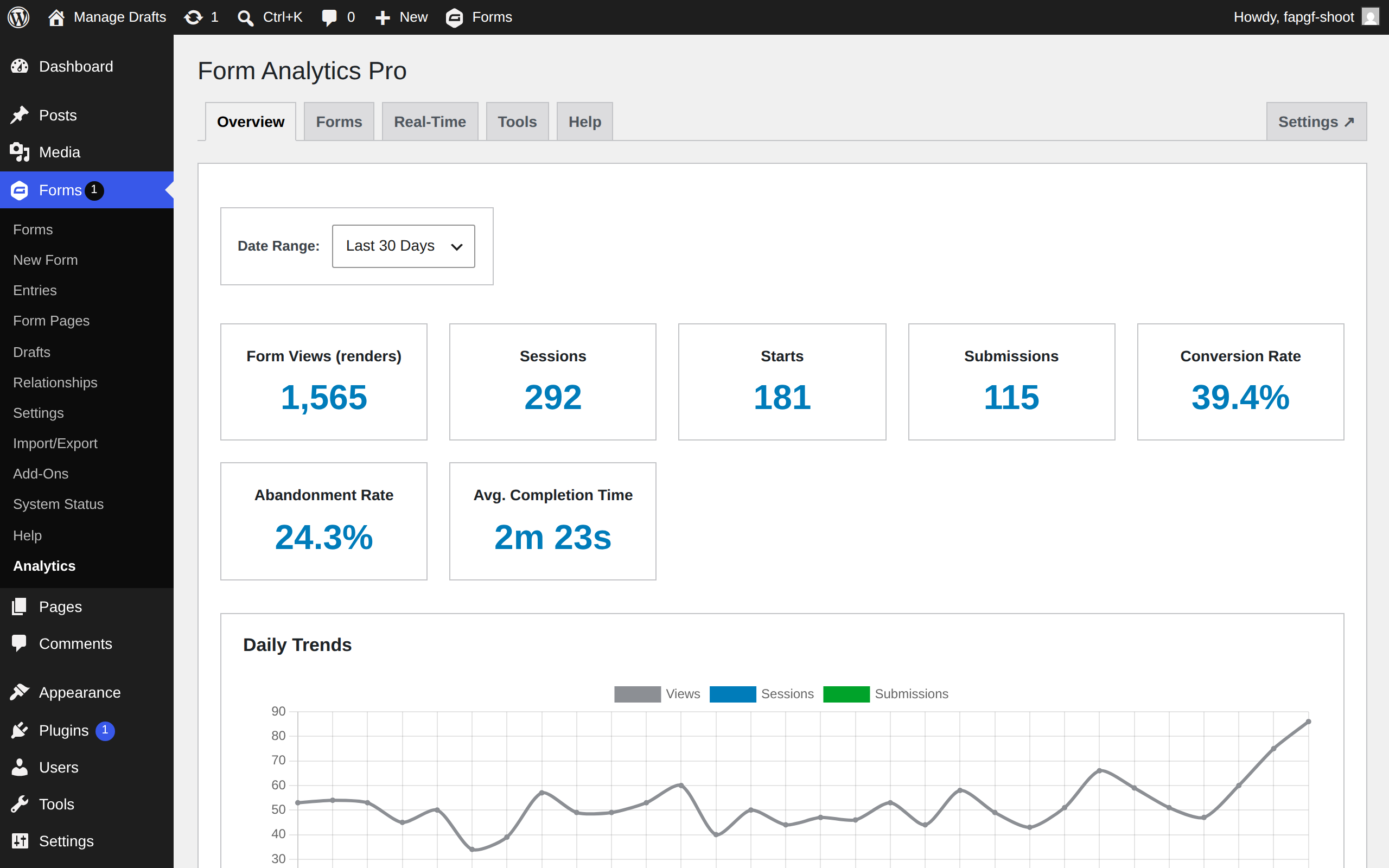Click the Forms icon in sidebar
This screenshot has height=868, width=1389.
point(20,190)
